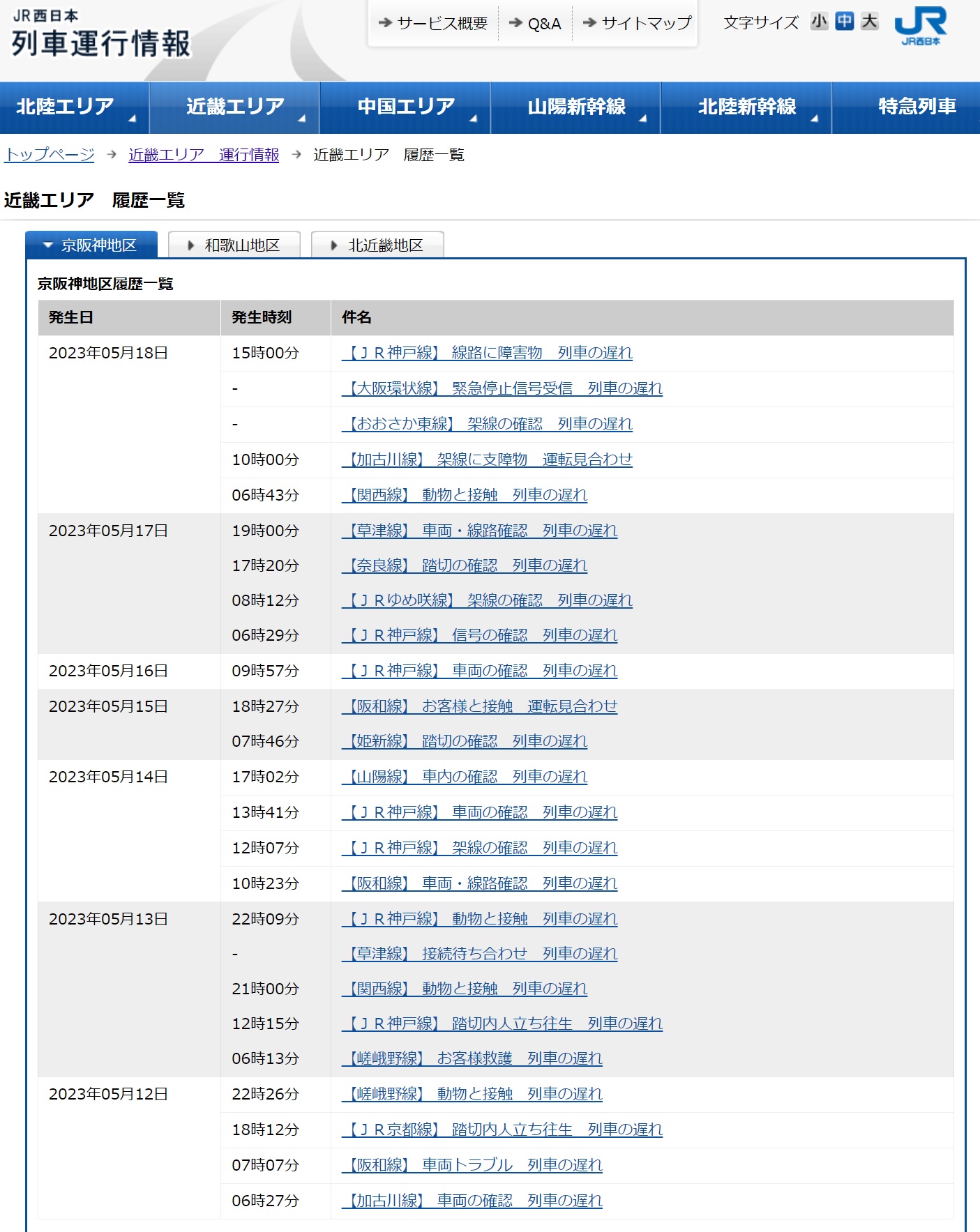
Task: Open 阪和線 お客様と接触 運転見合わせ entry
Action: (x=479, y=706)
